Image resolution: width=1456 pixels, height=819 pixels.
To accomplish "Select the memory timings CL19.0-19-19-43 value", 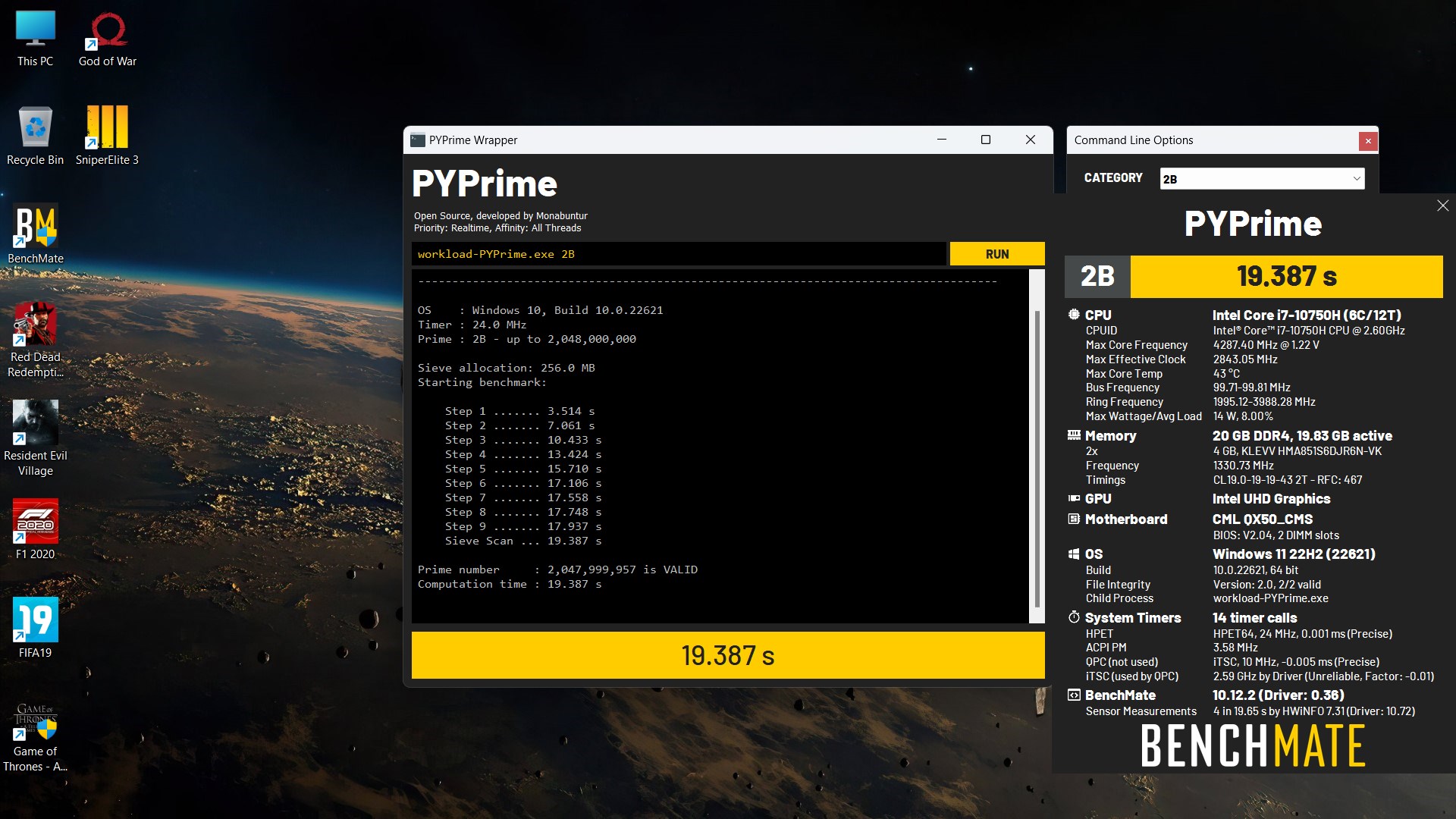I will click(x=1287, y=480).
